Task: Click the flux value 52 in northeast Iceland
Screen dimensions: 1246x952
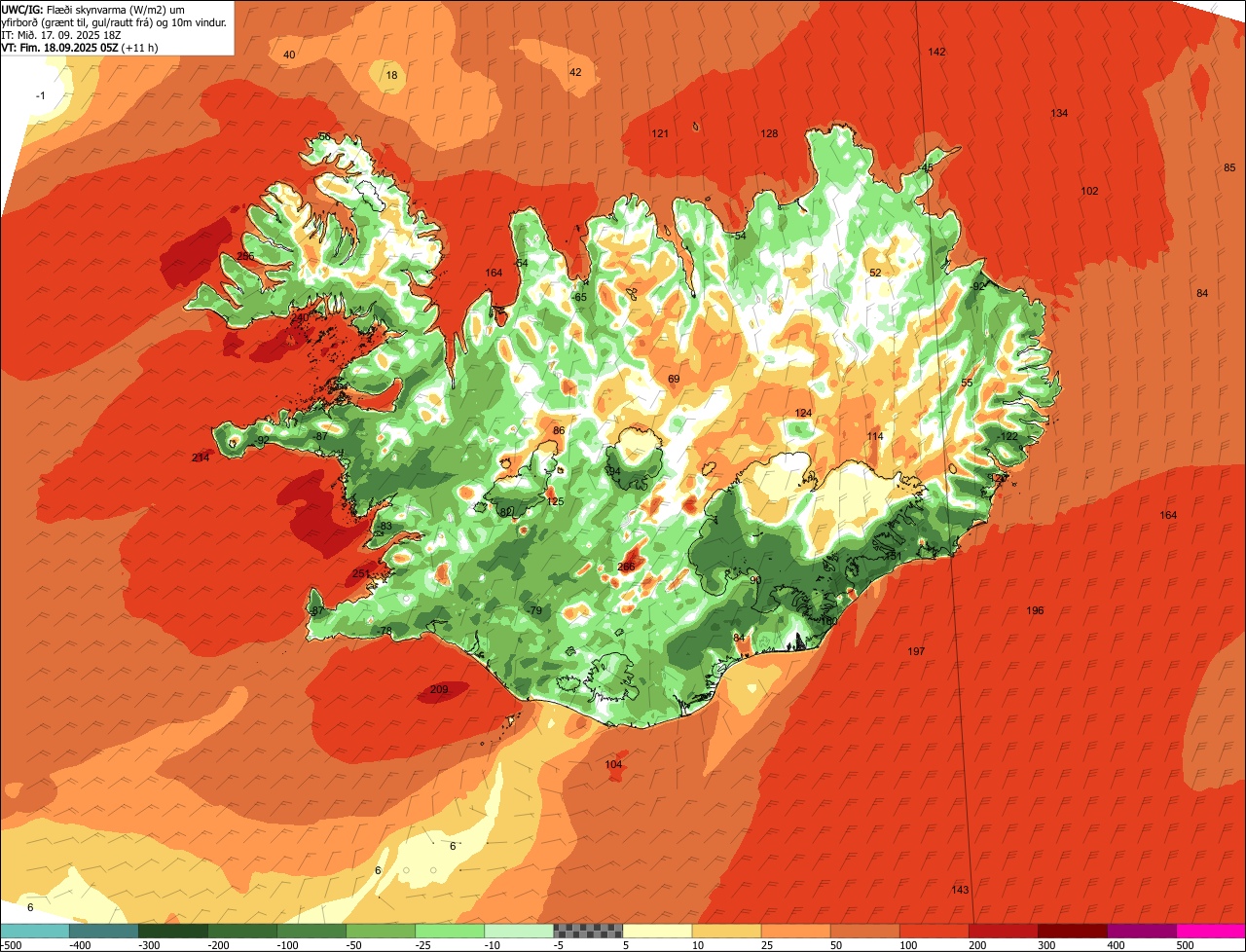Action: coord(875,274)
